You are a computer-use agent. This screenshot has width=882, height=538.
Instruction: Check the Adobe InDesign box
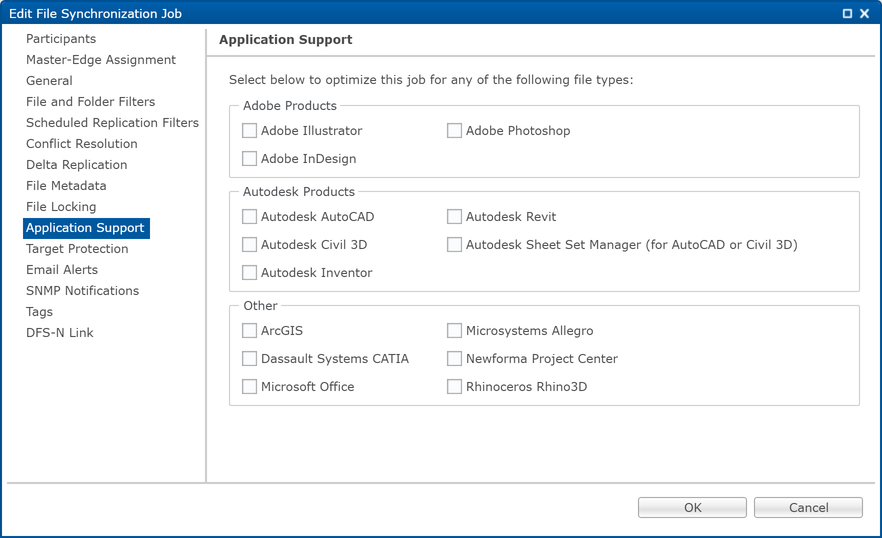249,159
